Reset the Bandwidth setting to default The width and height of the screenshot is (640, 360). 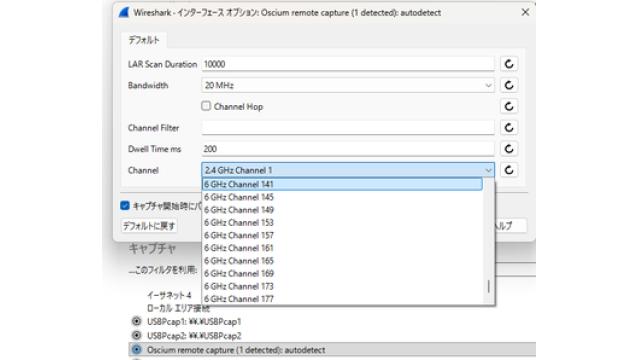click(x=509, y=85)
